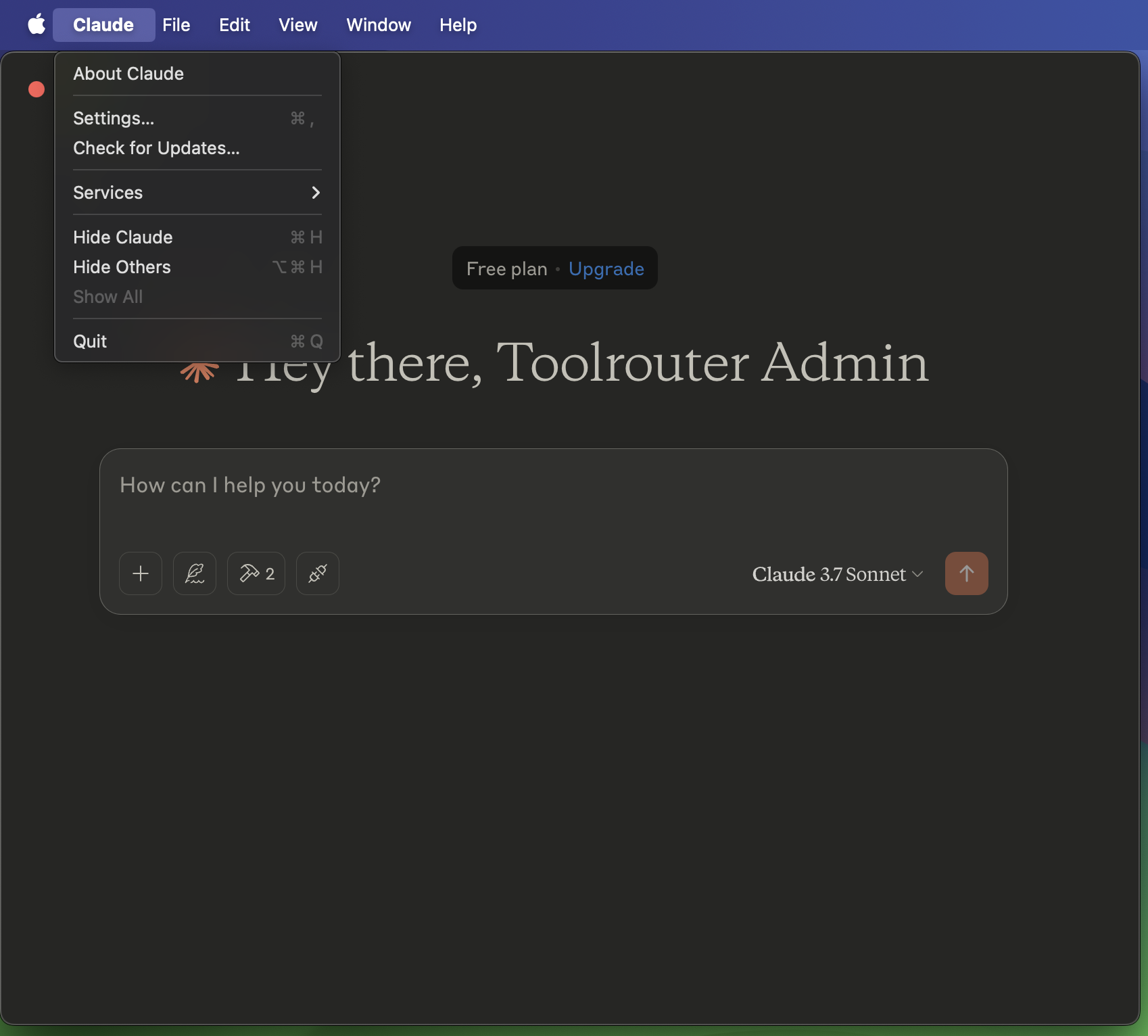This screenshot has width=1148, height=1036.
Task: Open the Apple menu
Action: tap(37, 25)
